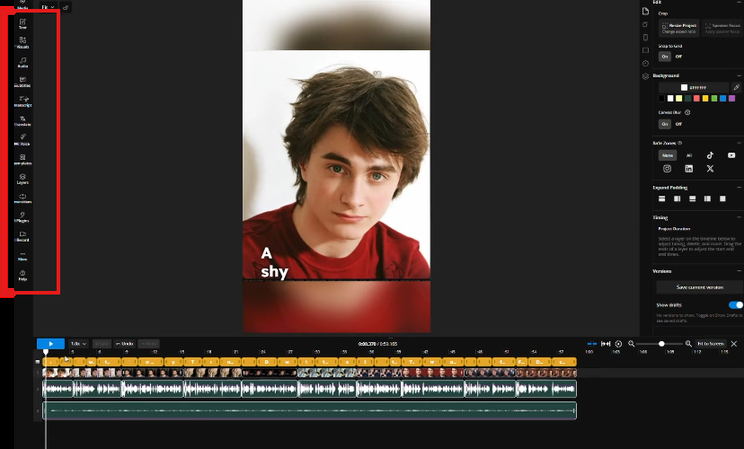Open the Transcript panel in the sidebar
This screenshot has height=449, width=744.
22,102
